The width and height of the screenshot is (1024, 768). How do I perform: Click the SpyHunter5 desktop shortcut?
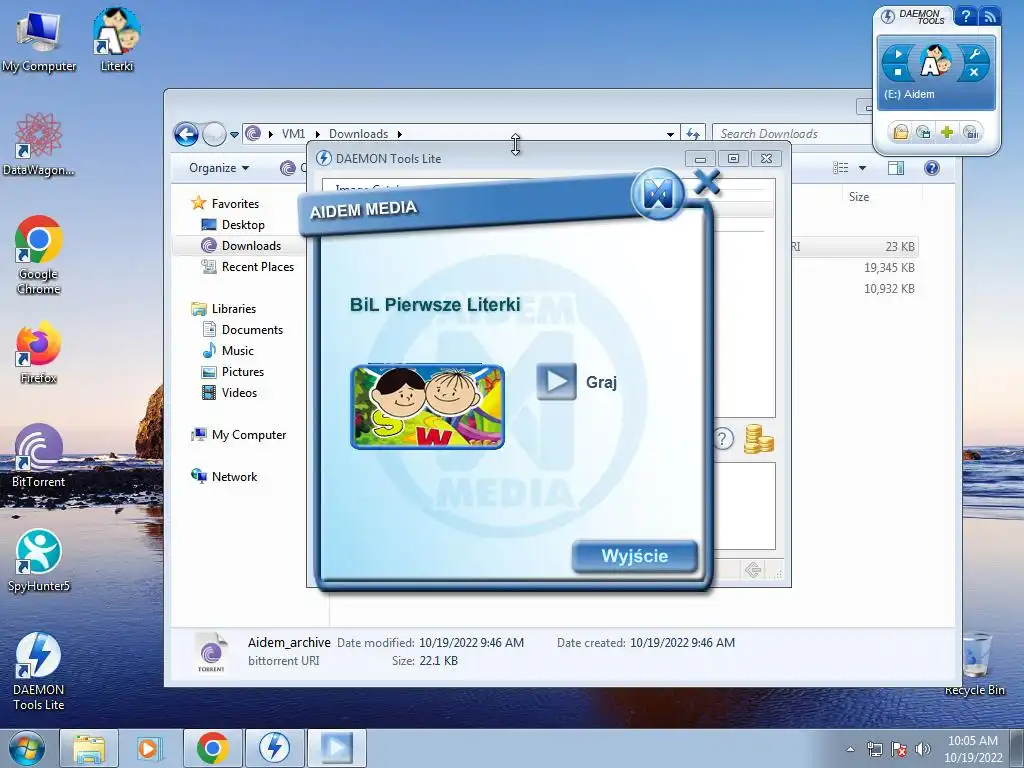click(x=39, y=560)
